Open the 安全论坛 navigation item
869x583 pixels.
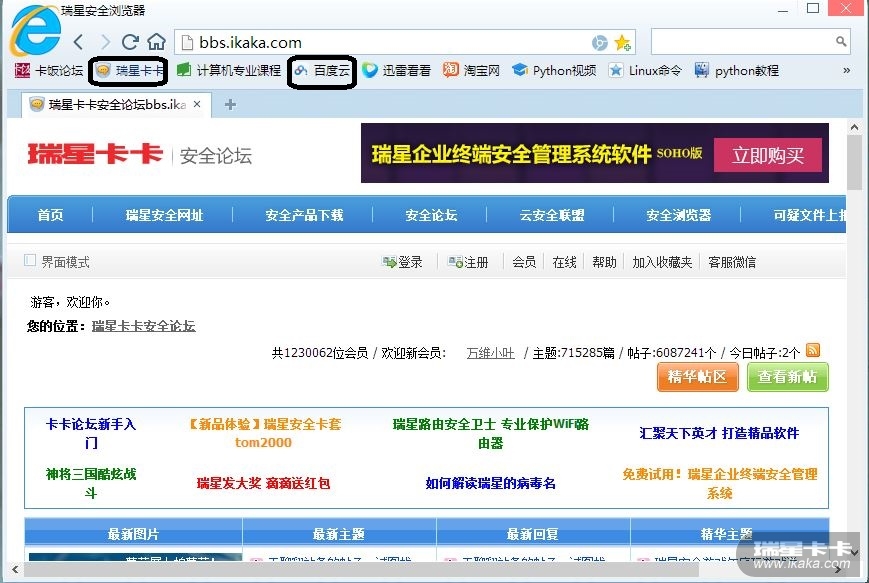pos(431,215)
